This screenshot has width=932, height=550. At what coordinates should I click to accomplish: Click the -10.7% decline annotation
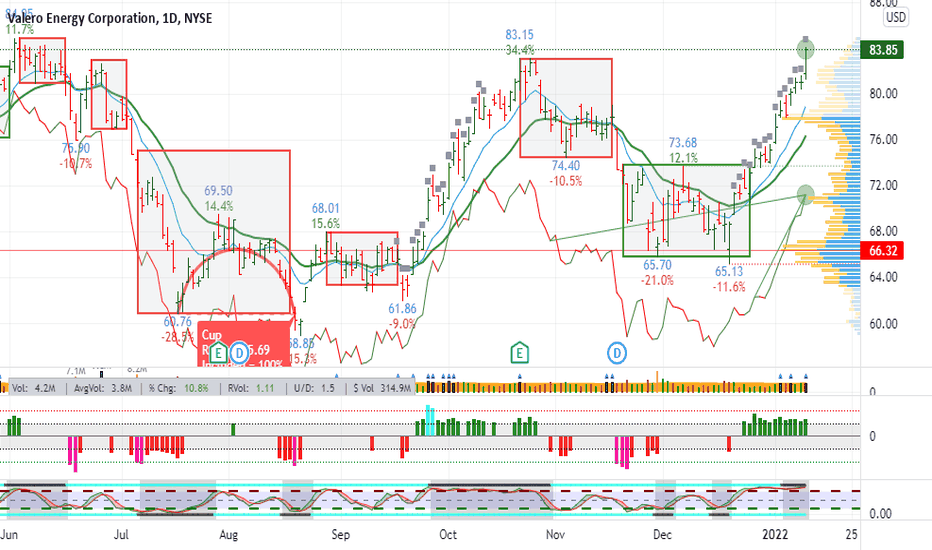[76, 163]
